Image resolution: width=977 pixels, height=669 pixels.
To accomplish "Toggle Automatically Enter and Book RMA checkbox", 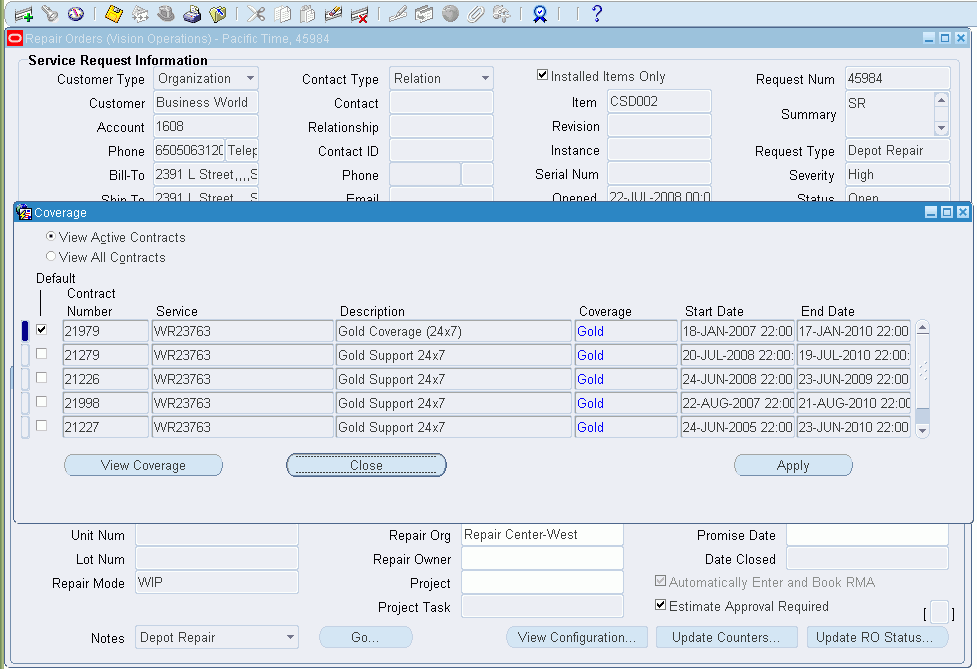I will pos(660,581).
